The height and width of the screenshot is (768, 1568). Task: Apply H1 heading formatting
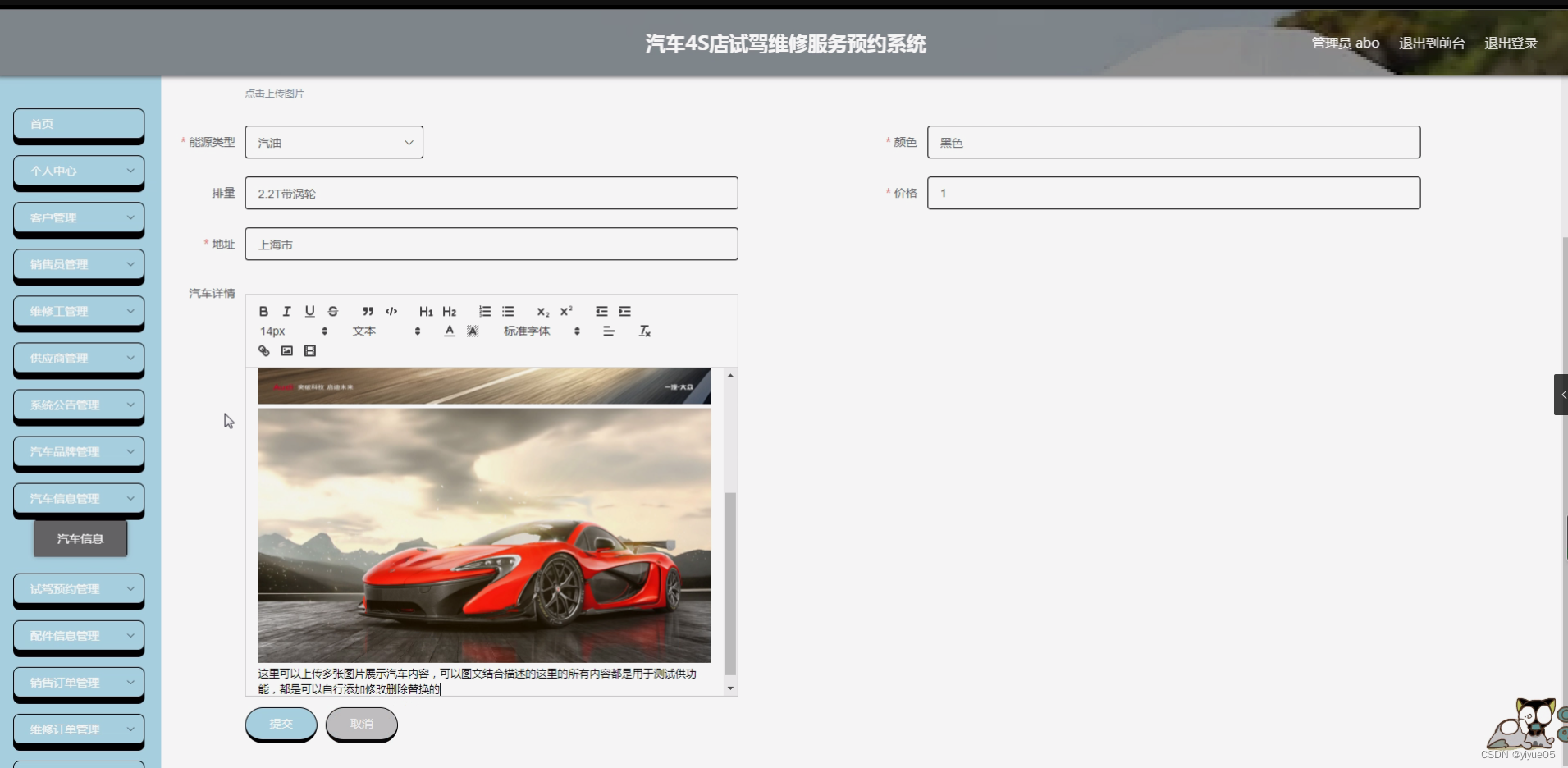tap(426, 311)
